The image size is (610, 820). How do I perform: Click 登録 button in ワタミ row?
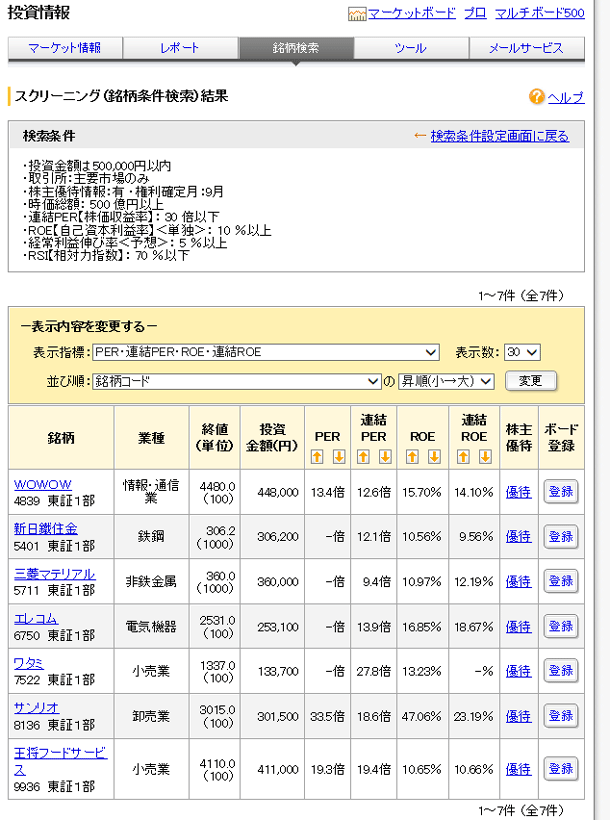point(561,670)
